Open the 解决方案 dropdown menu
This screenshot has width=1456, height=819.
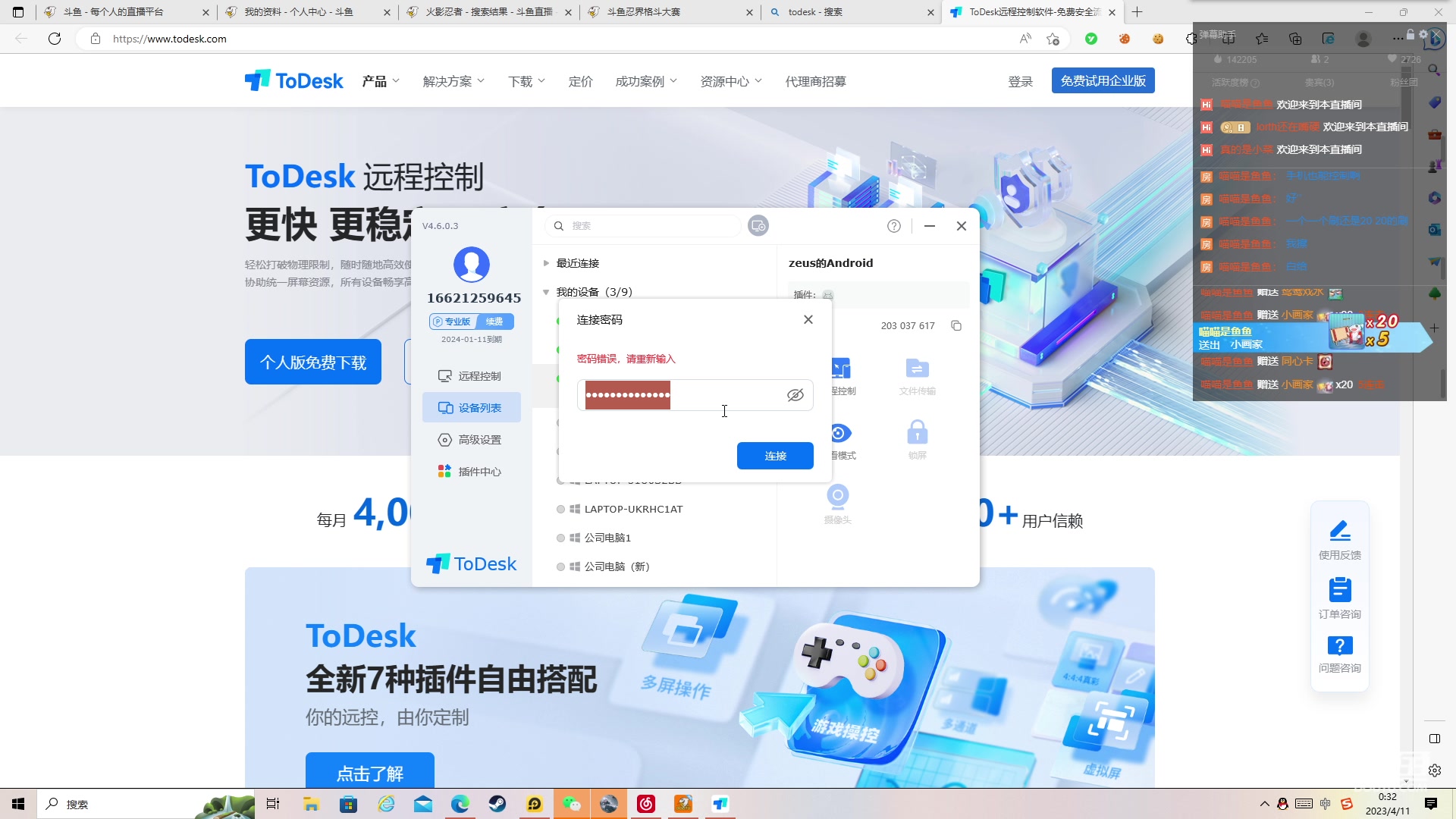[x=453, y=81]
